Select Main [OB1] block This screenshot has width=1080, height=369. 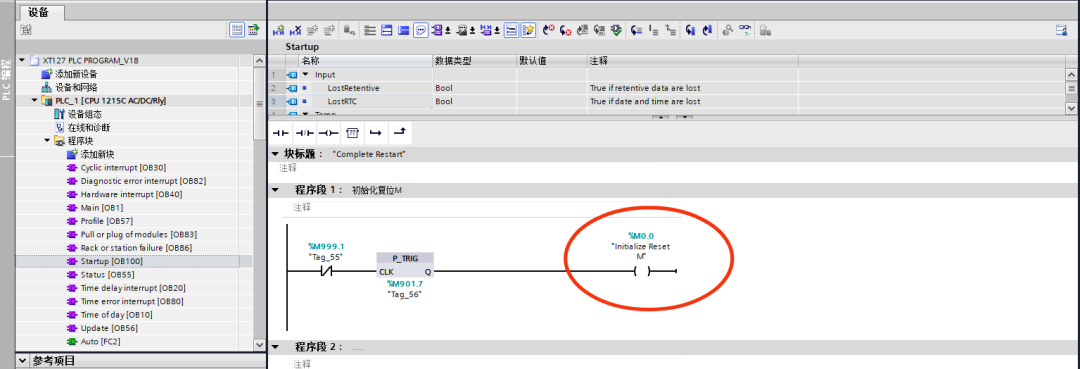[102, 208]
